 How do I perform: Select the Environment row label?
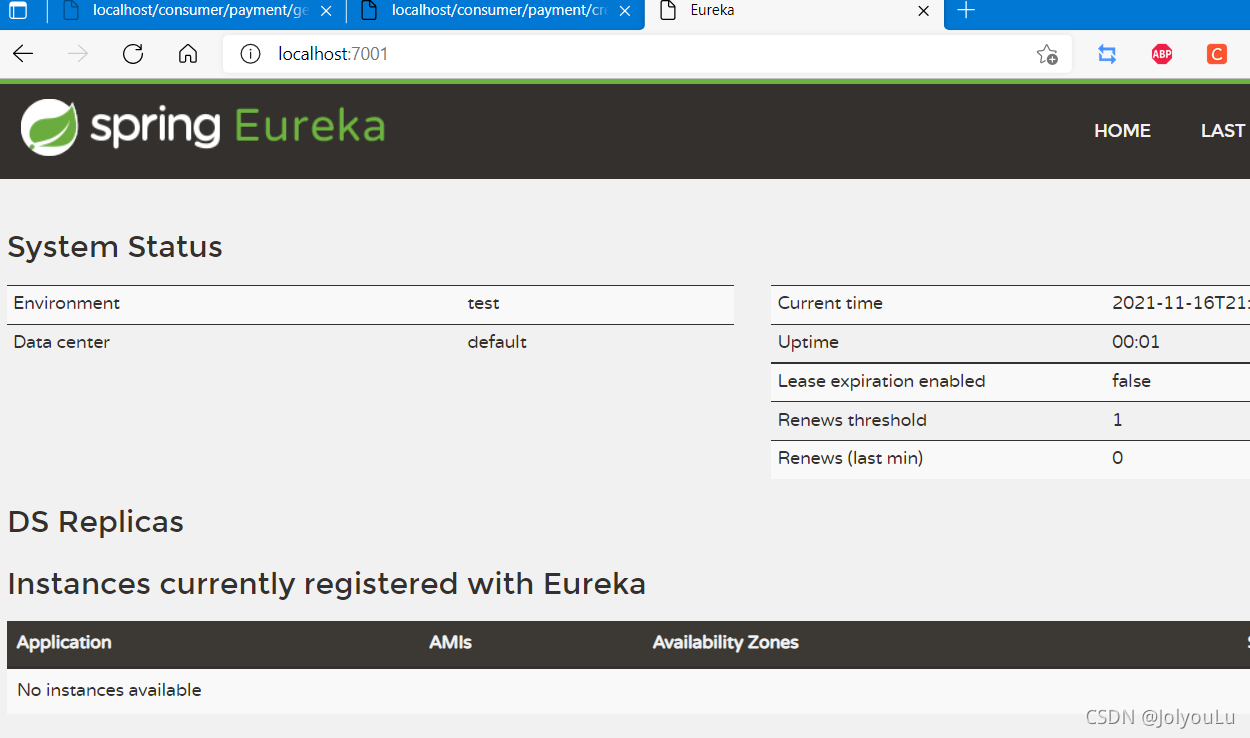click(x=67, y=303)
